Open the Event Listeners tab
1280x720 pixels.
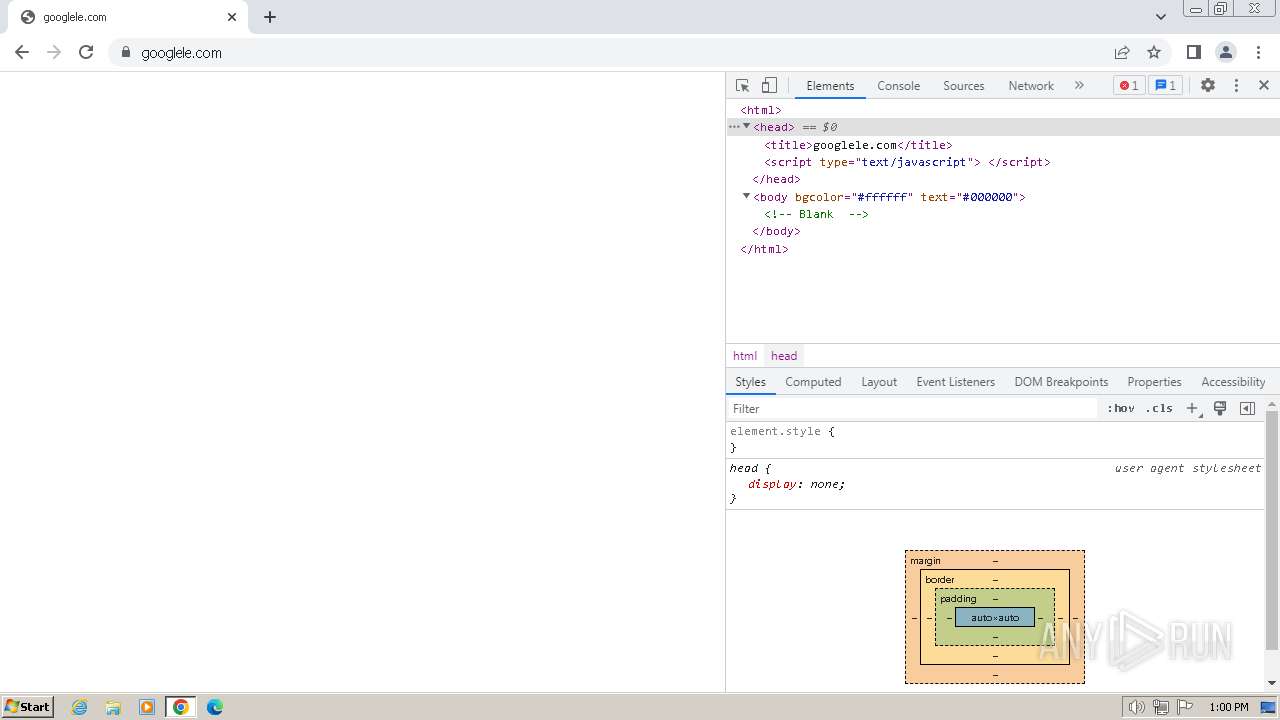955,382
